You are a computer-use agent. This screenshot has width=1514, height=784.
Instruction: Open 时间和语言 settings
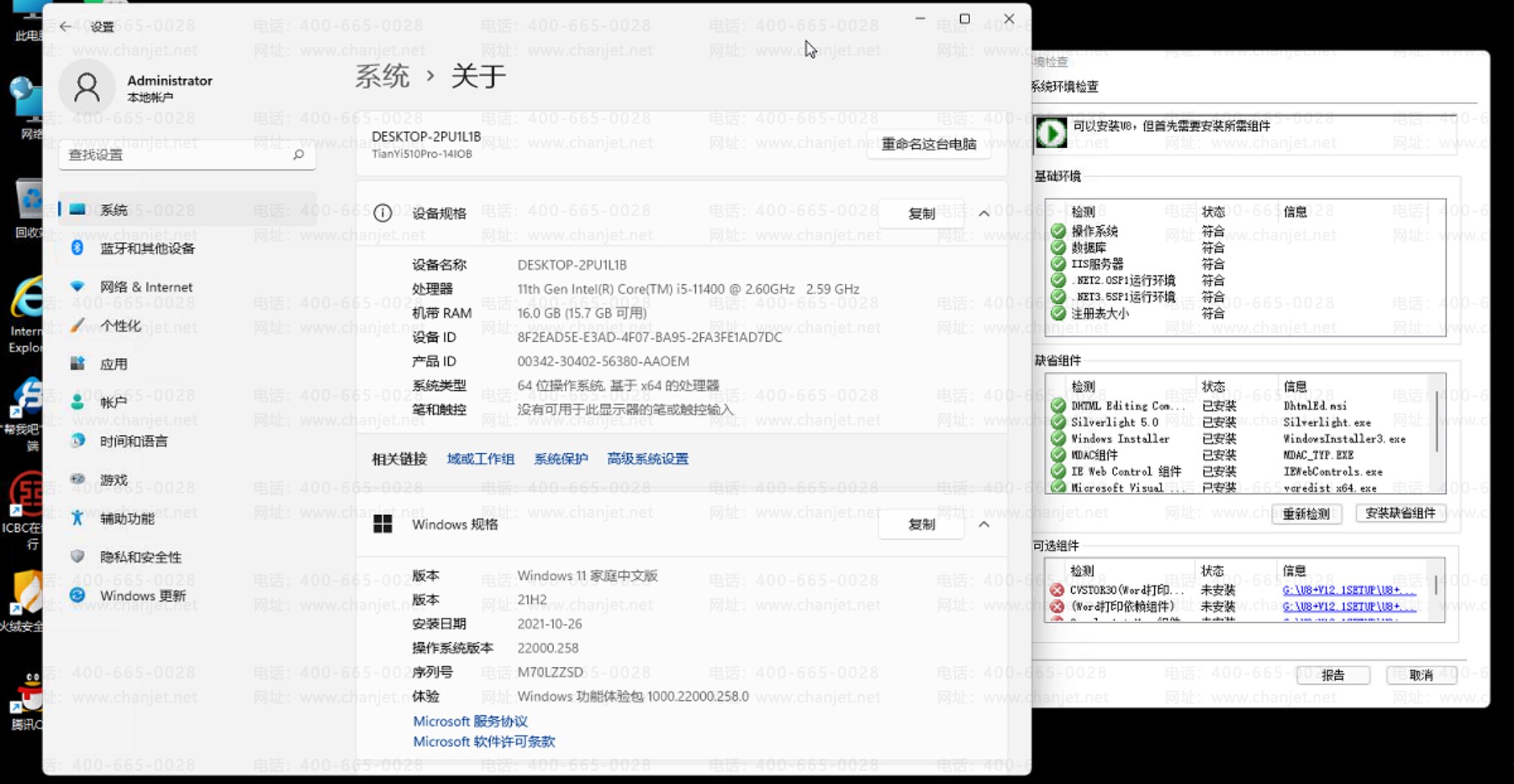[x=187, y=441]
